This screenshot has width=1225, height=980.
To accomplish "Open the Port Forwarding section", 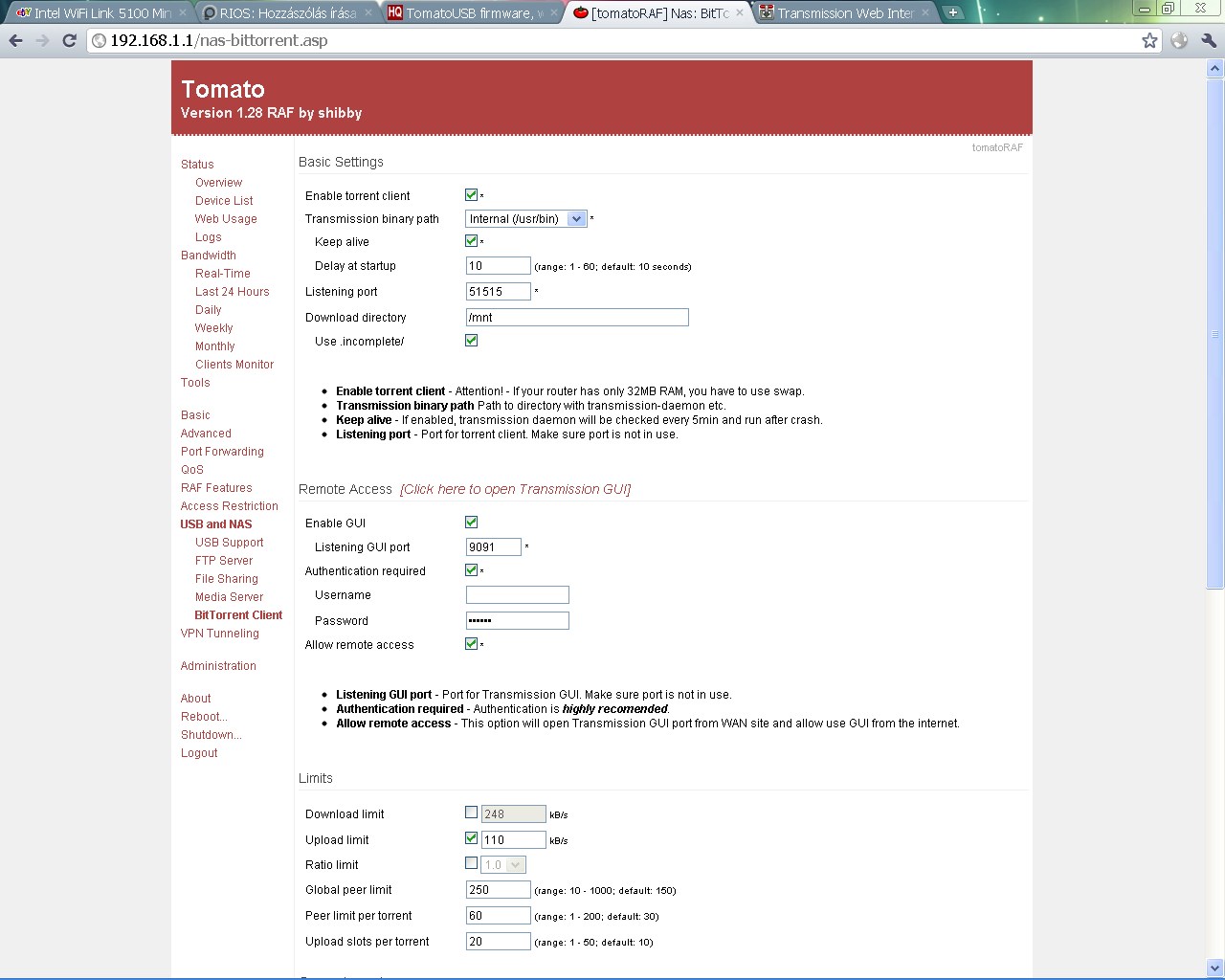I will [222, 452].
